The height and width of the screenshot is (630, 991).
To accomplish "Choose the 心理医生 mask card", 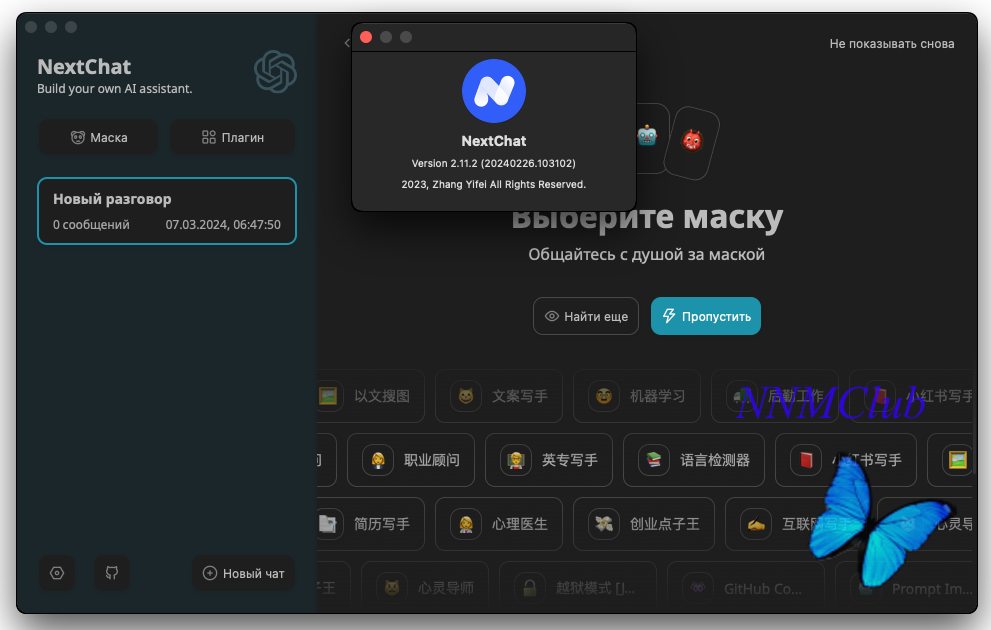I will 499,524.
